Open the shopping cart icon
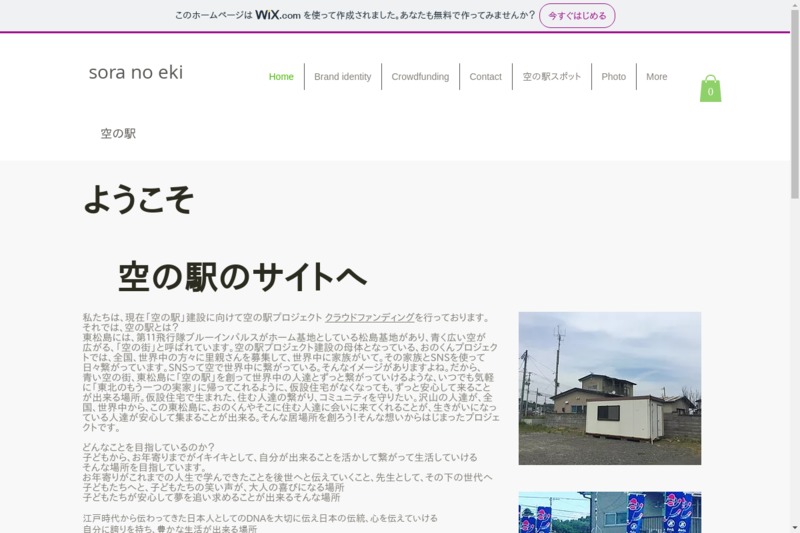The height and width of the screenshot is (533, 800). (x=710, y=89)
